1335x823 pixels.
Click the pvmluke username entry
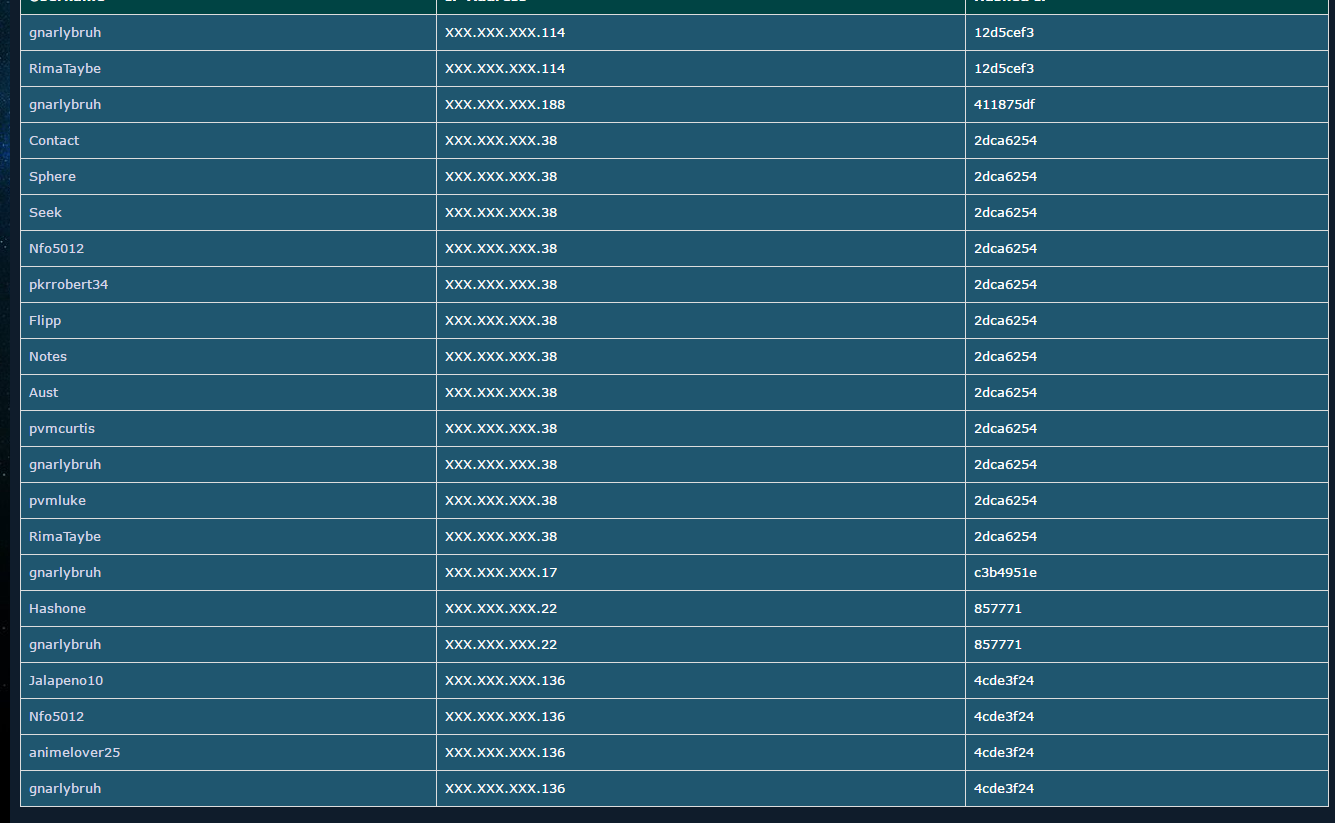[x=57, y=501]
